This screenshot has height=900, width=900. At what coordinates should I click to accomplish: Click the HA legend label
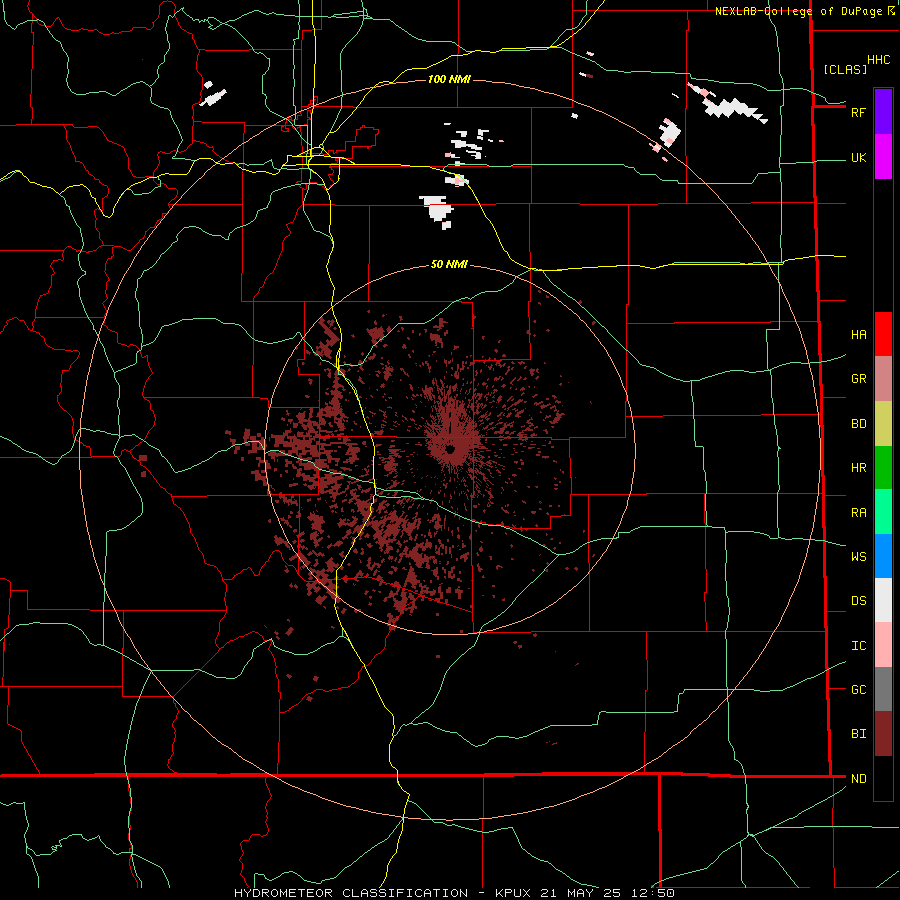click(x=858, y=335)
